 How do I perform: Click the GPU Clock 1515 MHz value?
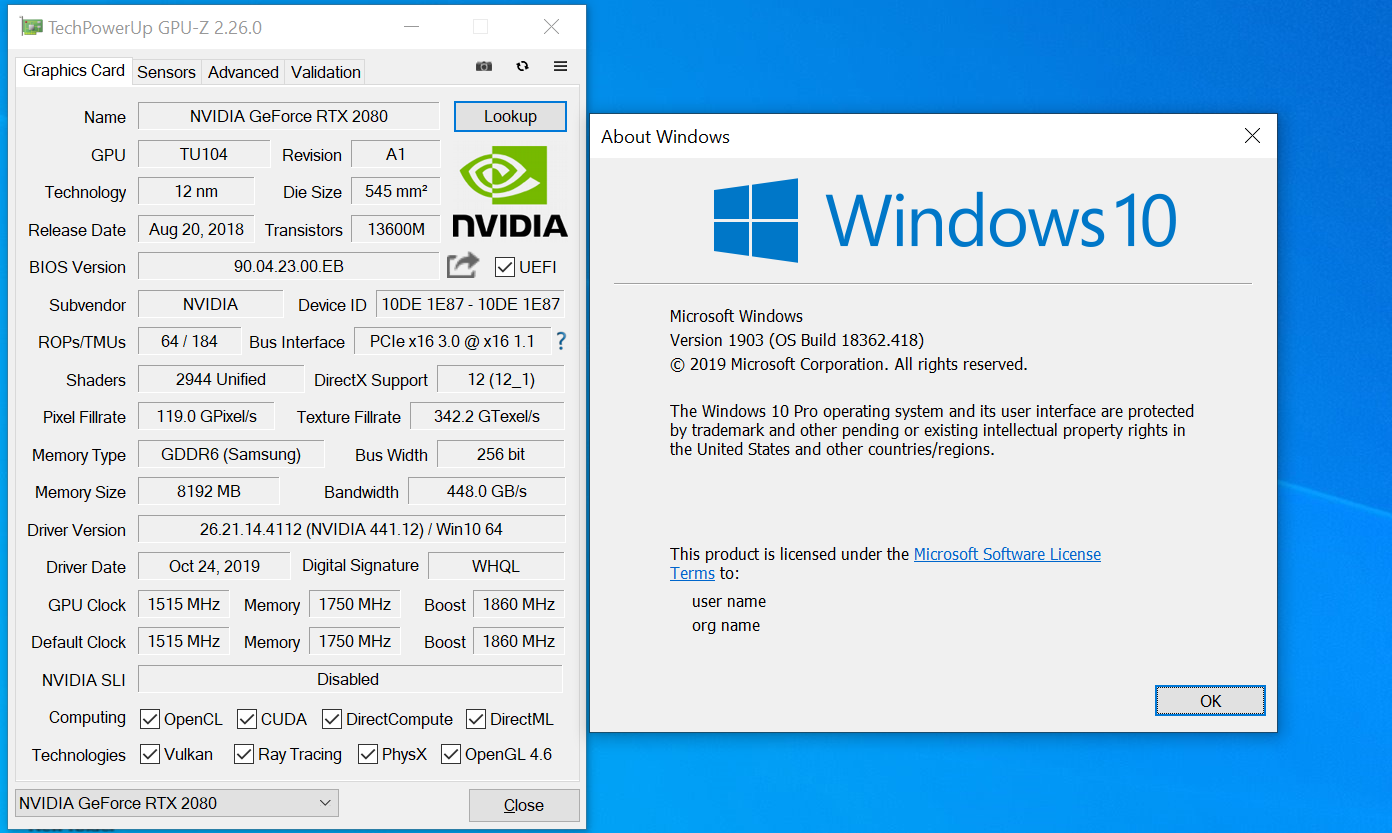click(184, 604)
